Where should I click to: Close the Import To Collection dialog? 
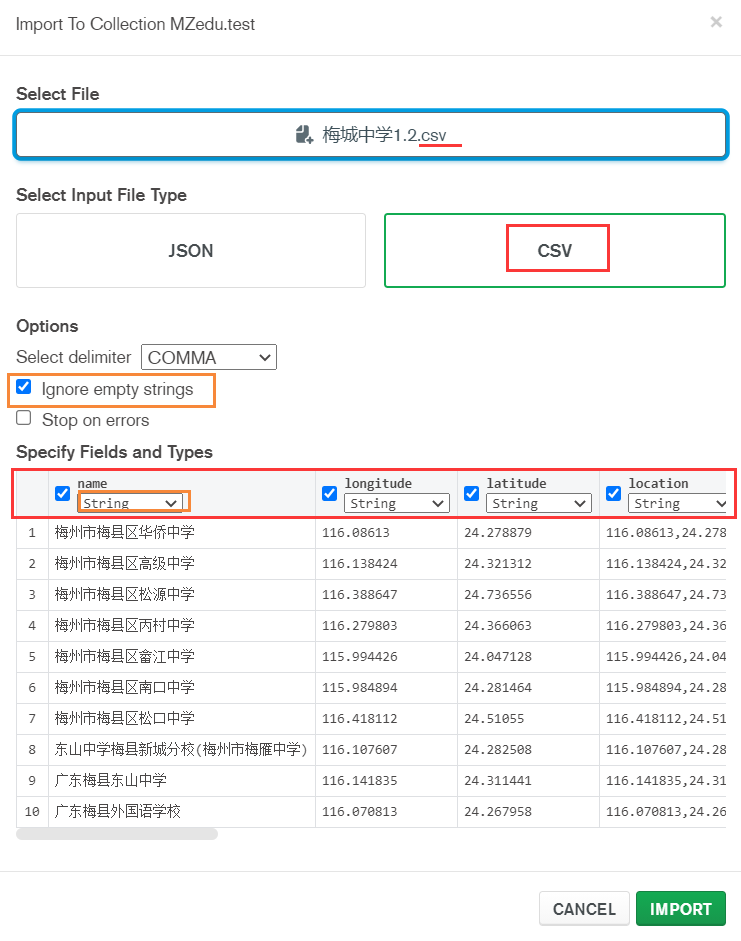tap(716, 22)
